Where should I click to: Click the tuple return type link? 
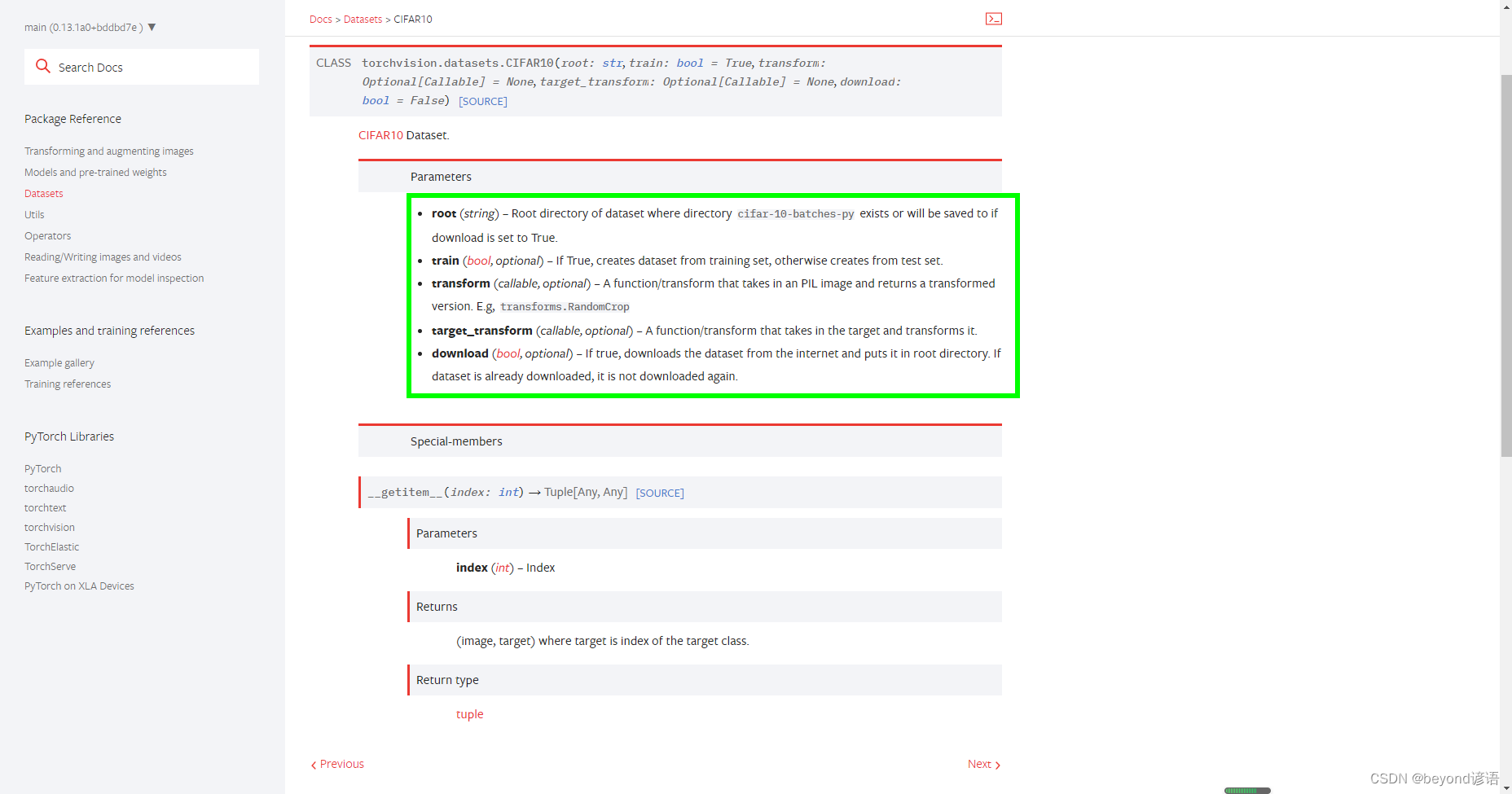tap(469, 714)
